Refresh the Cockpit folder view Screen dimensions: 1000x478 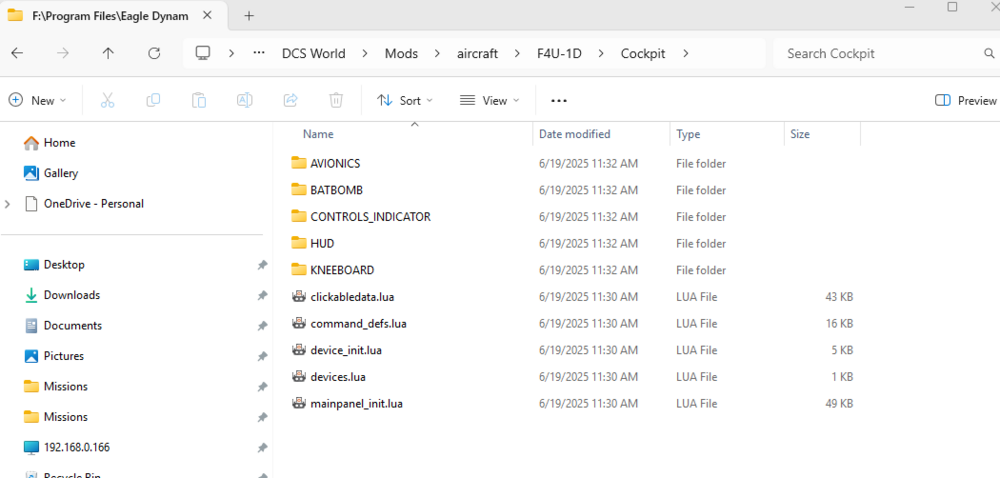coord(154,54)
